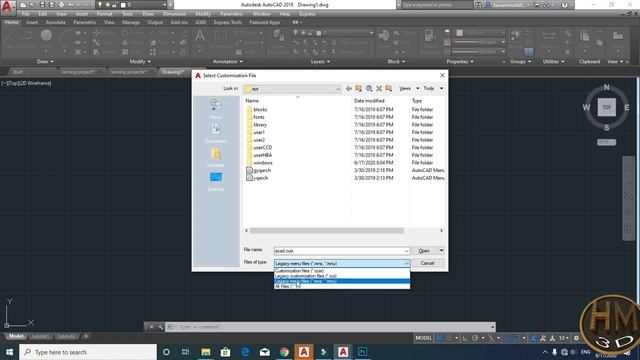Click the plus icon to add new layout
The image size is (640, 360).
click(86, 336)
